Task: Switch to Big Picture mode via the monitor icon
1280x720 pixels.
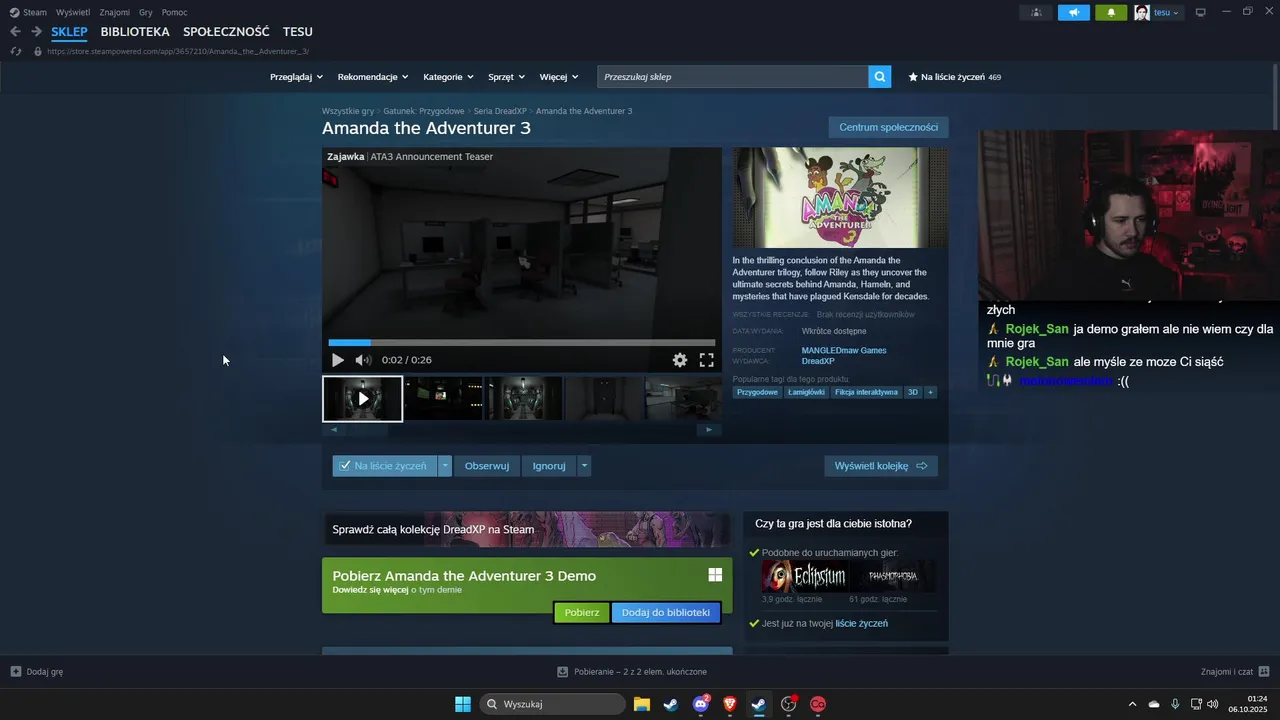Action: coord(1201,12)
